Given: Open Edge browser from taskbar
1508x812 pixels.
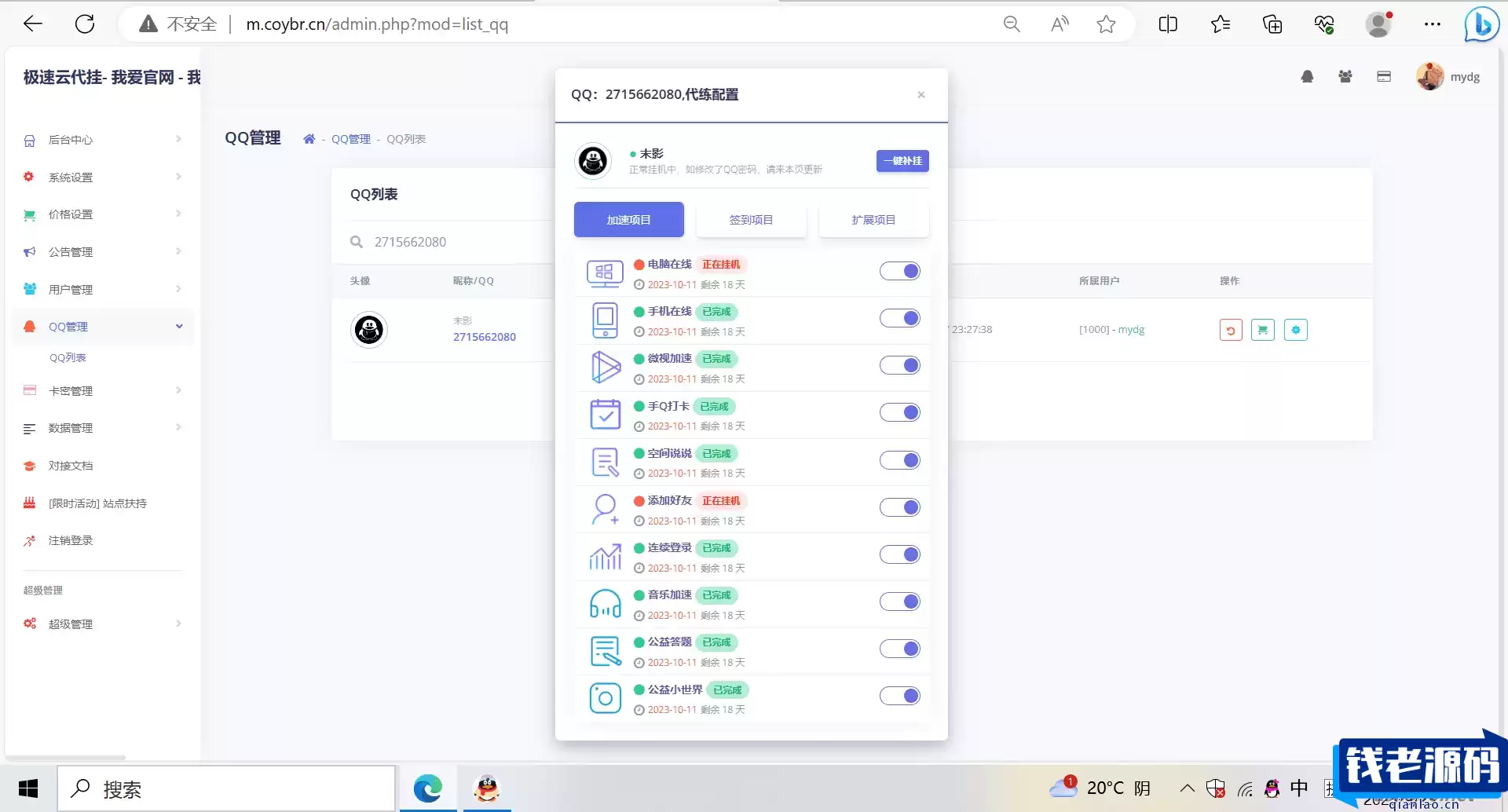Looking at the screenshot, I should pyautogui.click(x=428, y=788).
